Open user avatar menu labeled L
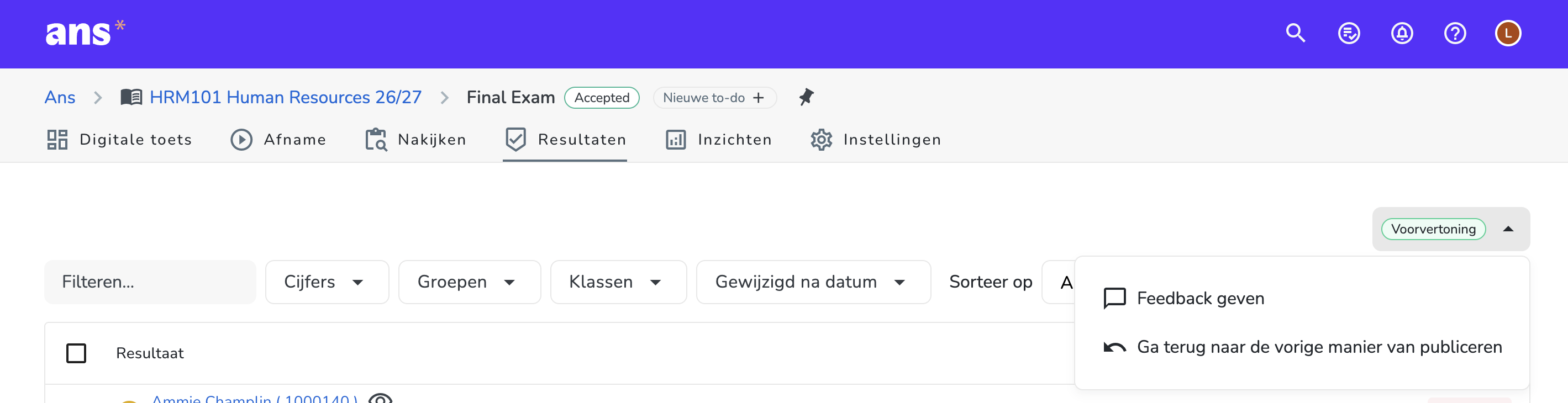Screen dimensions: 1568x403 (1508, 33)
